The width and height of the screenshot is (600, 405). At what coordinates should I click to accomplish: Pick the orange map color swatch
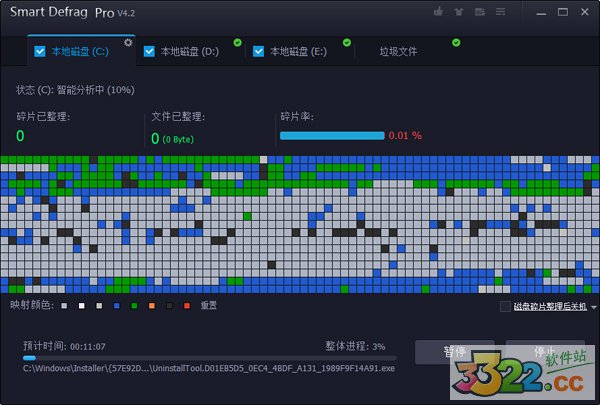coord(152,305)
